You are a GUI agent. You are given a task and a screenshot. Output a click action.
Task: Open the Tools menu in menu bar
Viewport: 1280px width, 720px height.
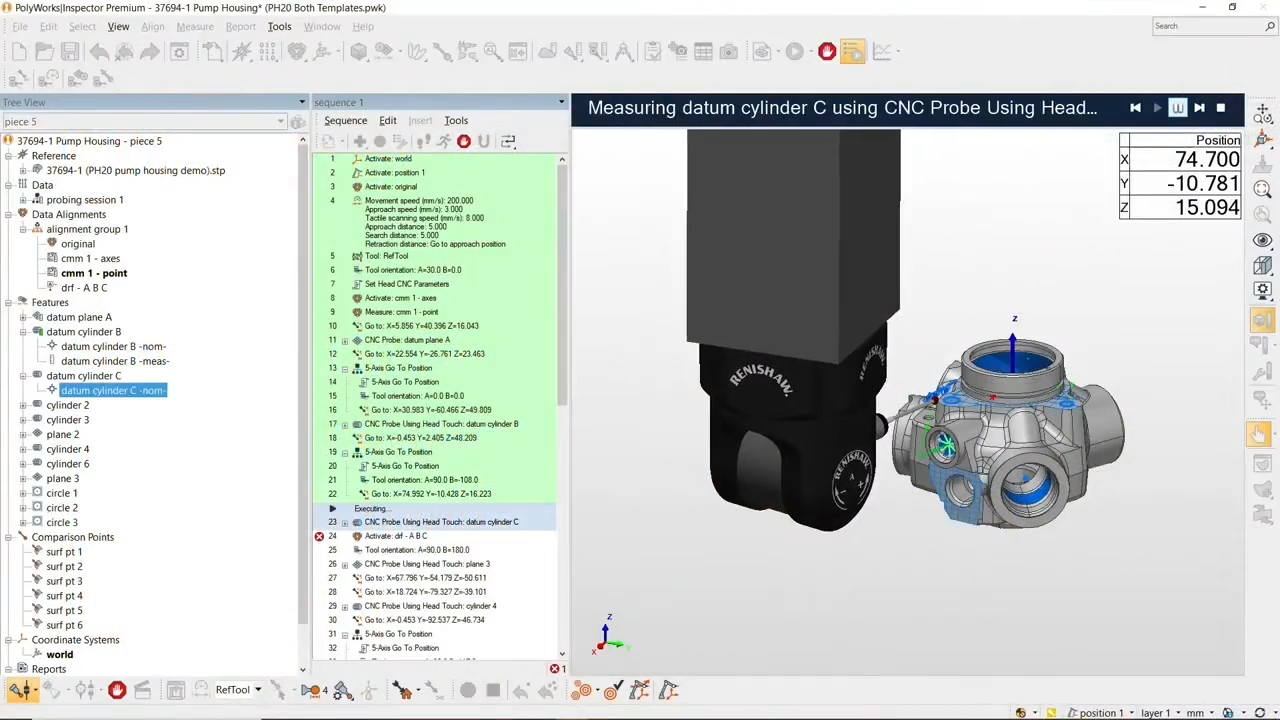pyautogui.click(x=279, y=26)
